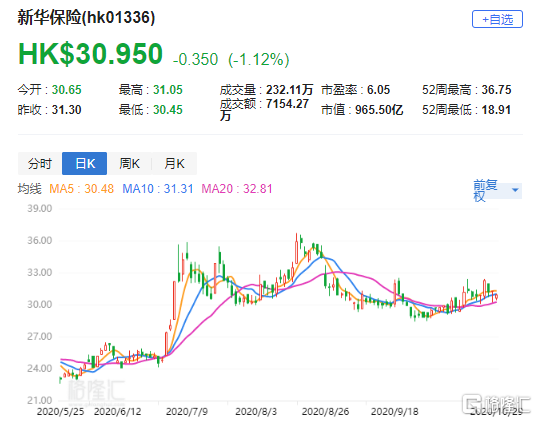Click the 市值 value 965.50亿
Image resolution: width=537 pixels, height=421 pixels.
click(x=379, y=110)
